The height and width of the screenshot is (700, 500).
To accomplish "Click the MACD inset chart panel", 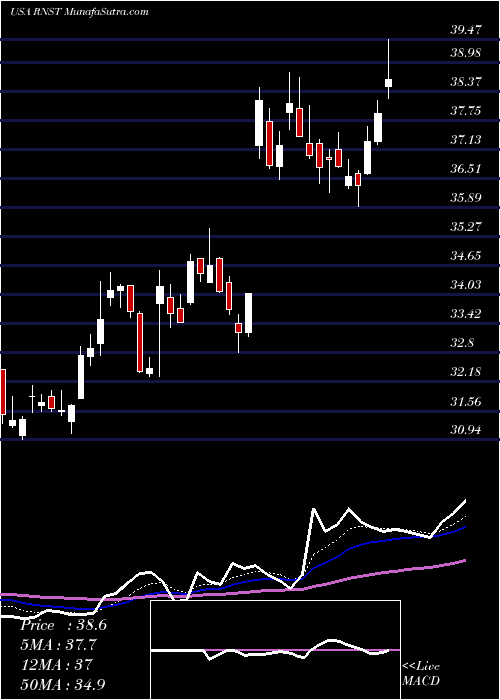I will (x=275, y=650).
